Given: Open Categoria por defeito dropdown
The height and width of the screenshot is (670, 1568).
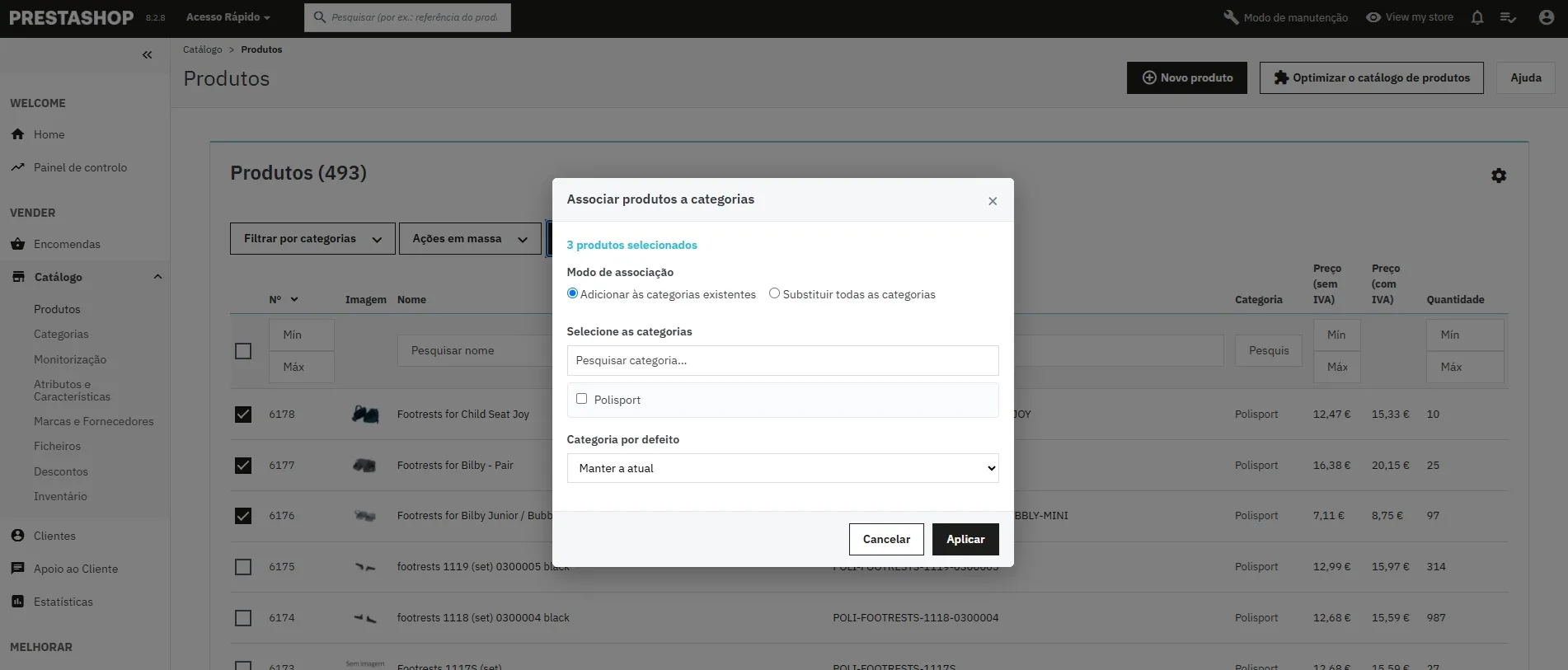Looking at the screenshot, I should tap(782, 468).
